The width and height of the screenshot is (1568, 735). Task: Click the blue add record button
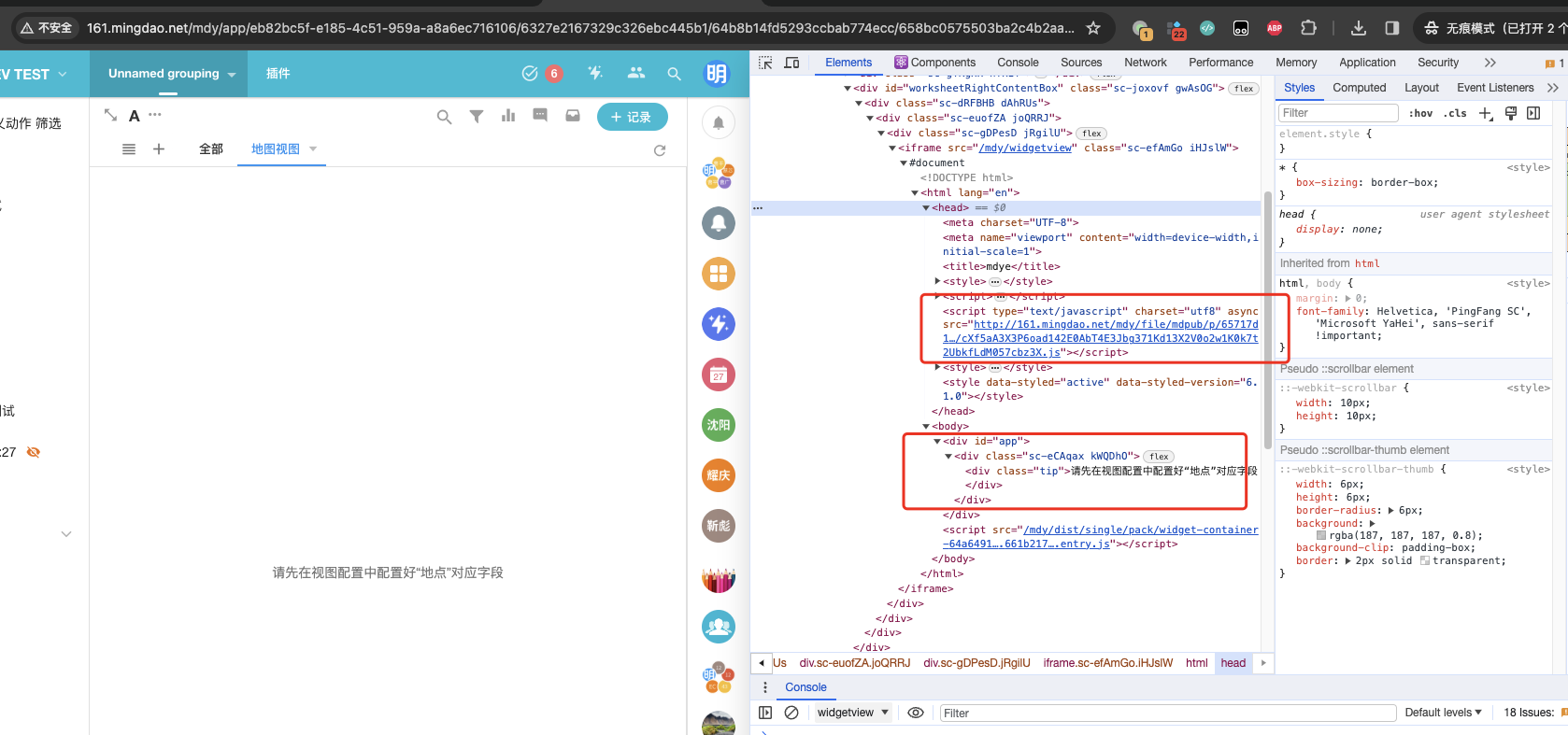(632, 117)
